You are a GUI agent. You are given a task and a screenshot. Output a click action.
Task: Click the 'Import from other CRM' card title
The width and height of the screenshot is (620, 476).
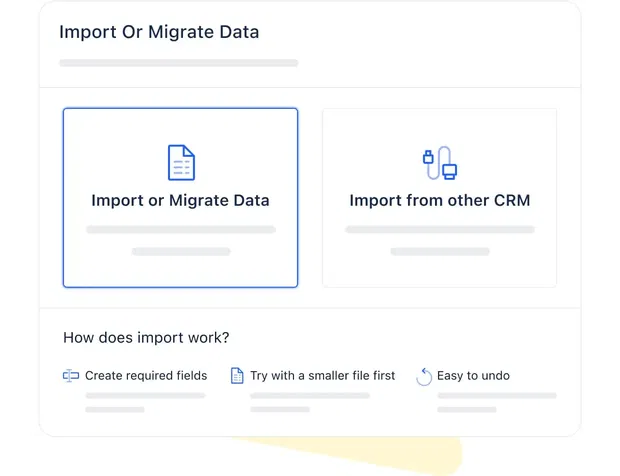(x=440, y=200)
